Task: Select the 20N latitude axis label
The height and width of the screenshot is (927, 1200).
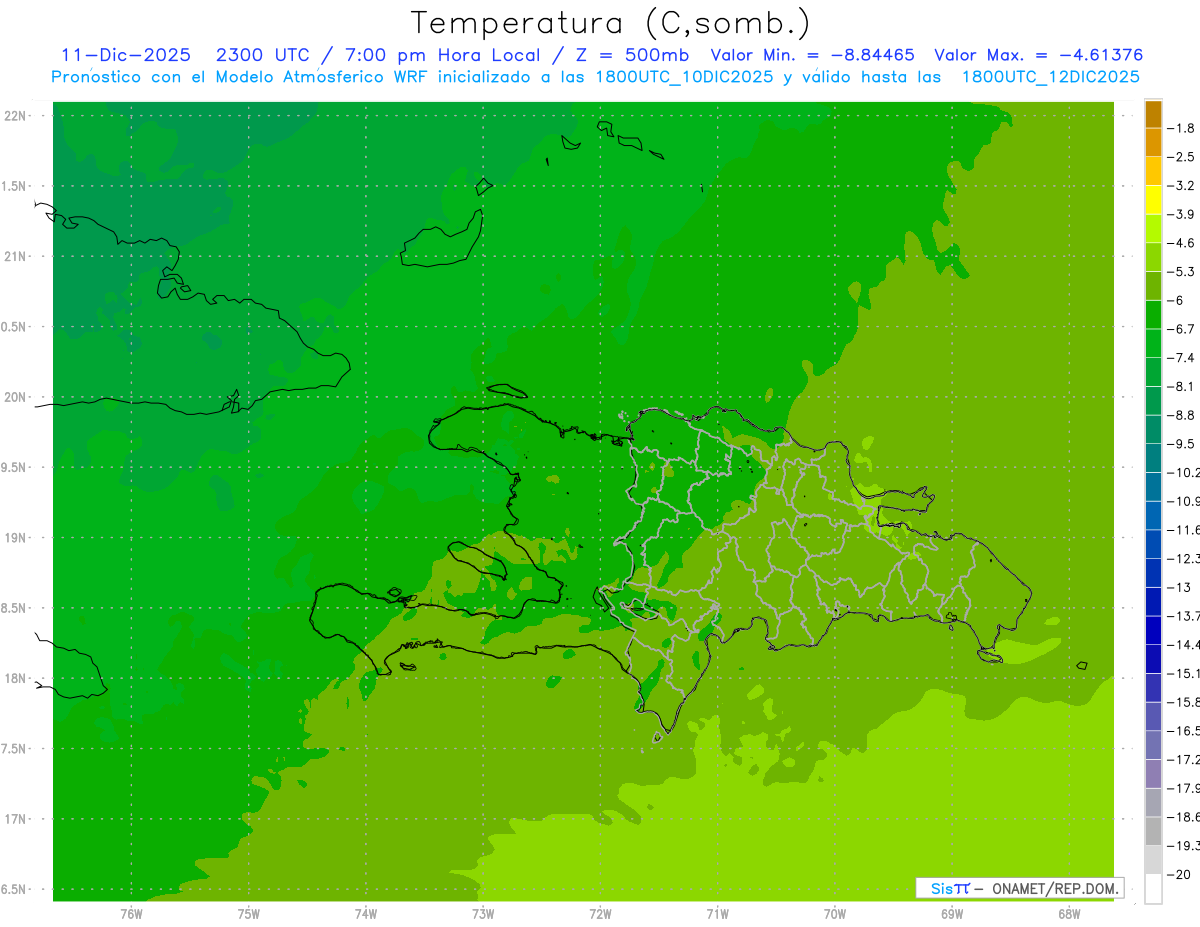Action: coord(16,397)
